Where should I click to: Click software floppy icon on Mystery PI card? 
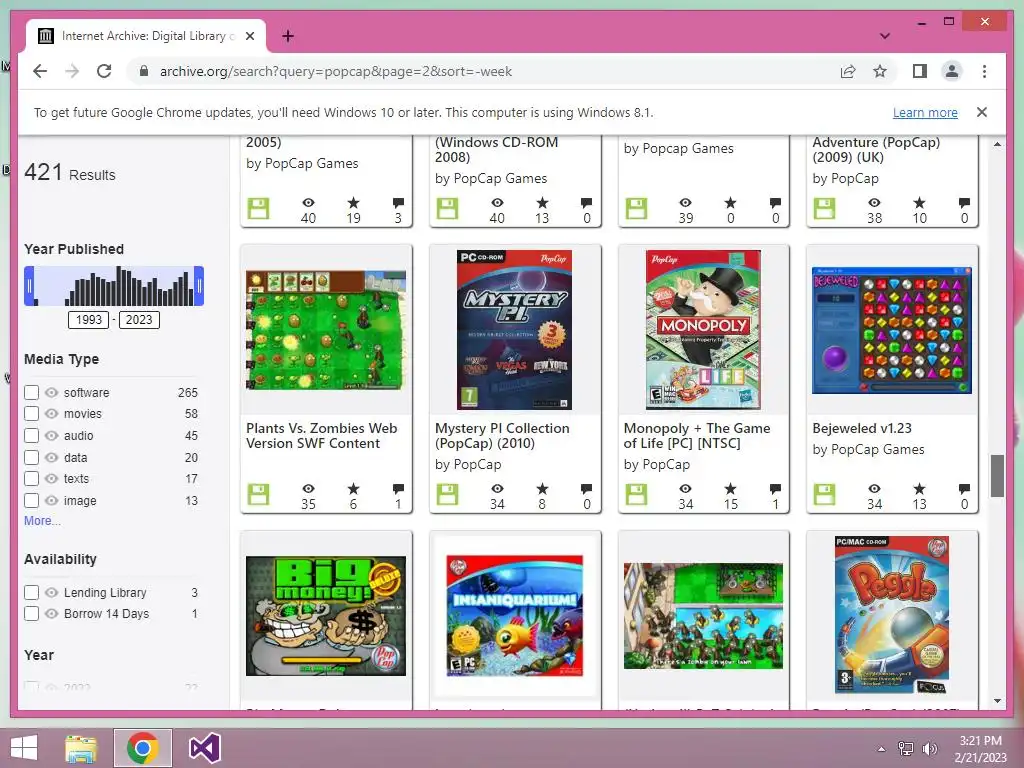tap(447, 494)
